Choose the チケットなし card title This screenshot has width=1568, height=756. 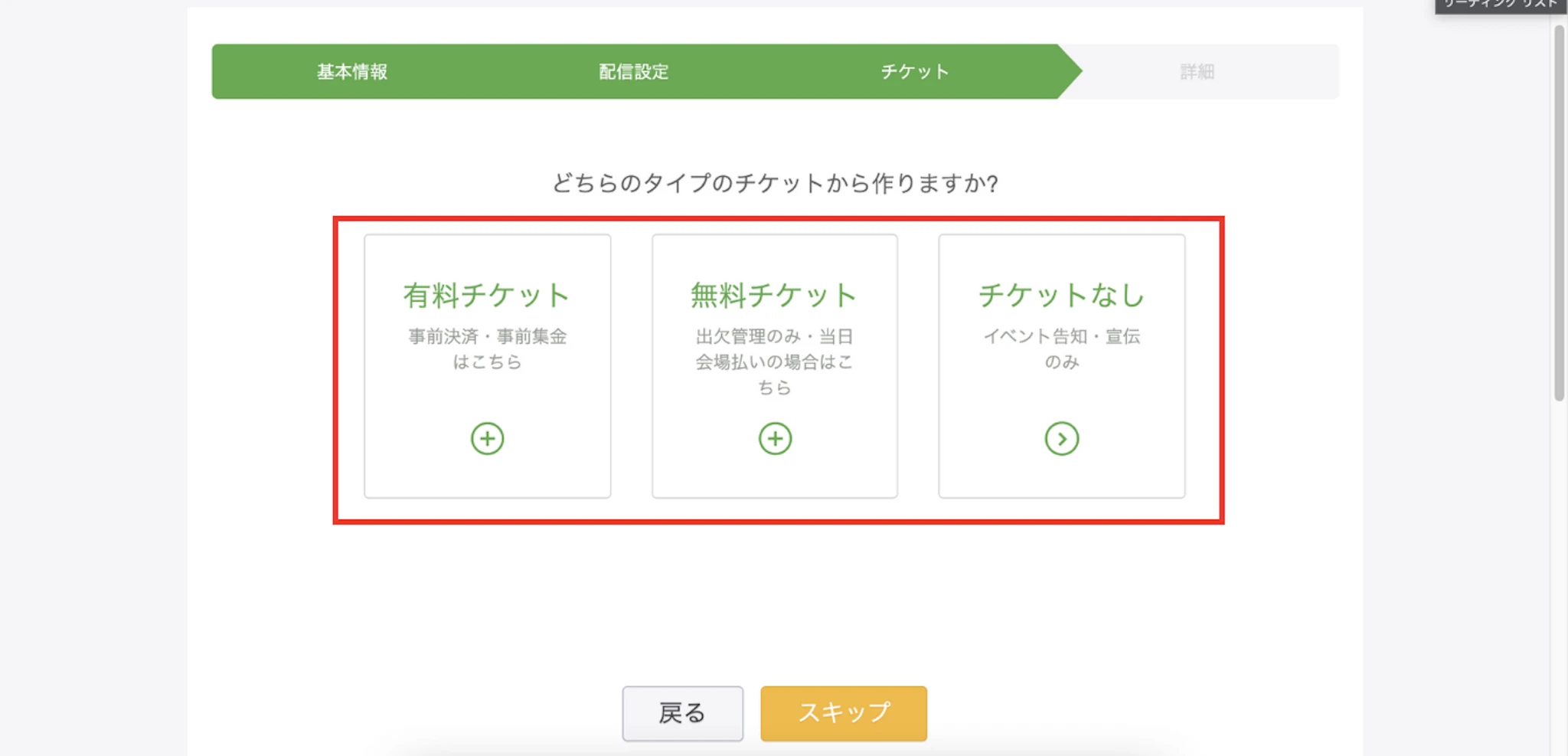click(1061, 296)
